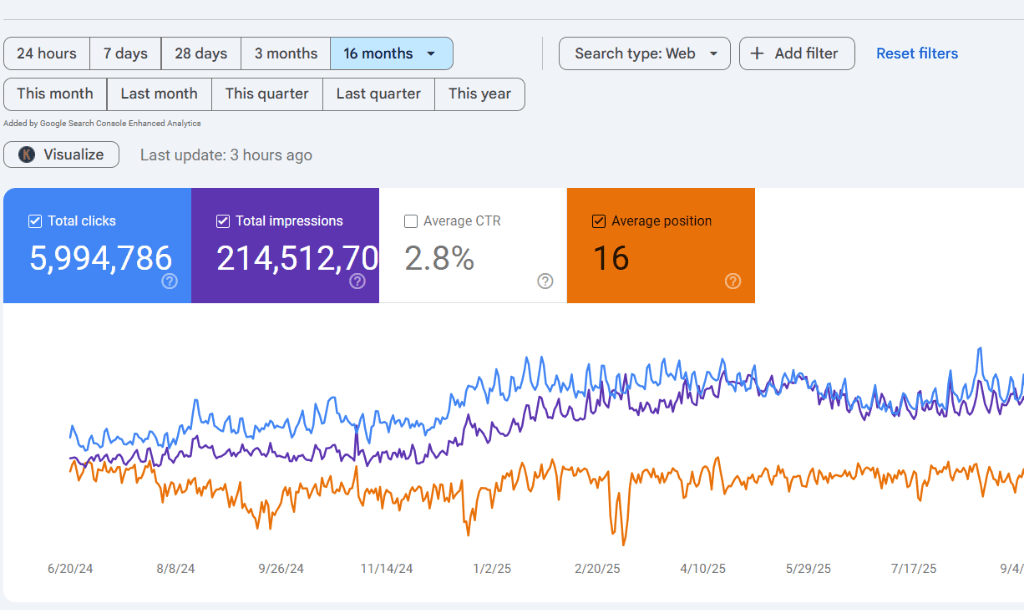The height and width of the screenshot is (610, 1024).
Task: Click the plus icon beside Add filter
Action: (756, 53)
